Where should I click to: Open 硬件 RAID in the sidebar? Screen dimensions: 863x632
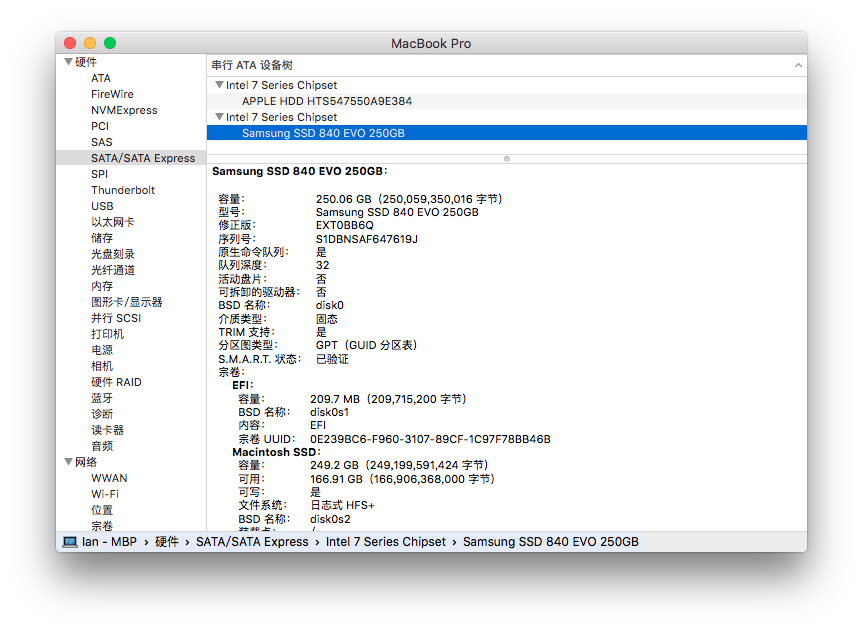116,382
